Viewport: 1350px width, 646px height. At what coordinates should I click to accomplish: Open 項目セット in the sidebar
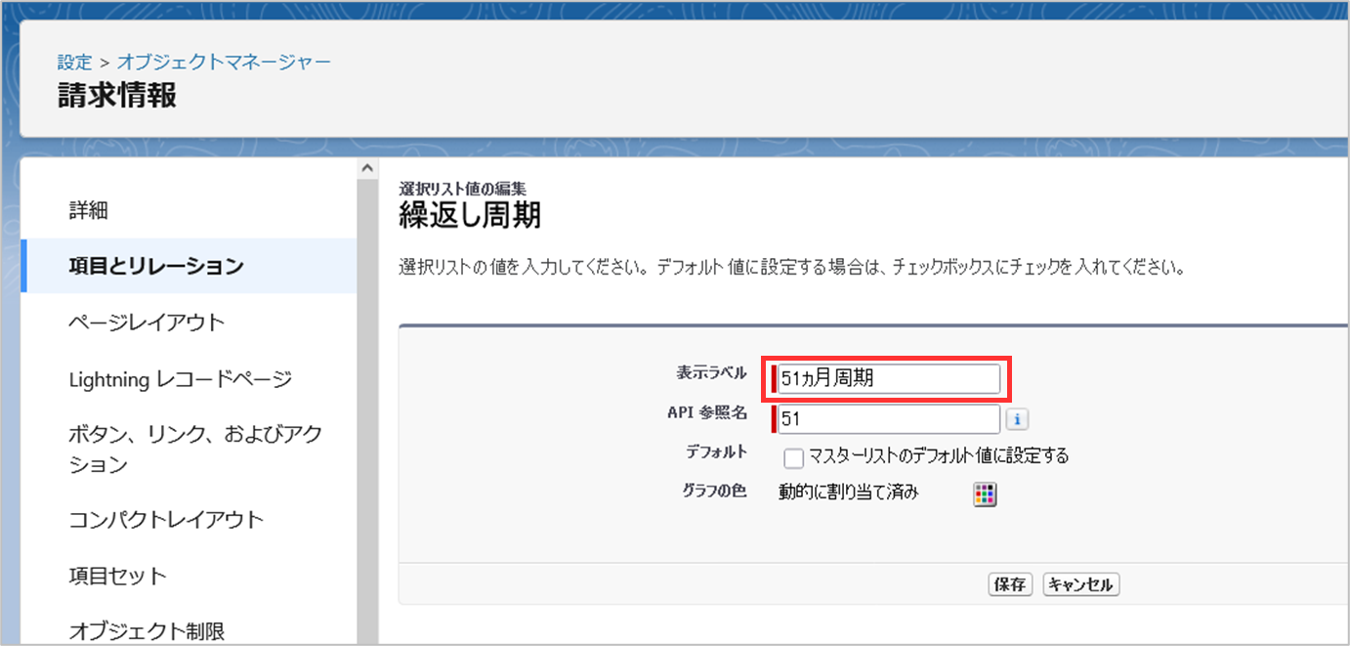click(x=118, y=576)
